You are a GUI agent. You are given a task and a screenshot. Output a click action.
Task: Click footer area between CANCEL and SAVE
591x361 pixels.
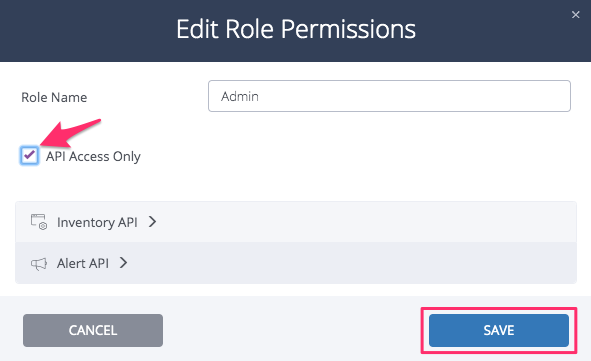click(x=292, y=330)
